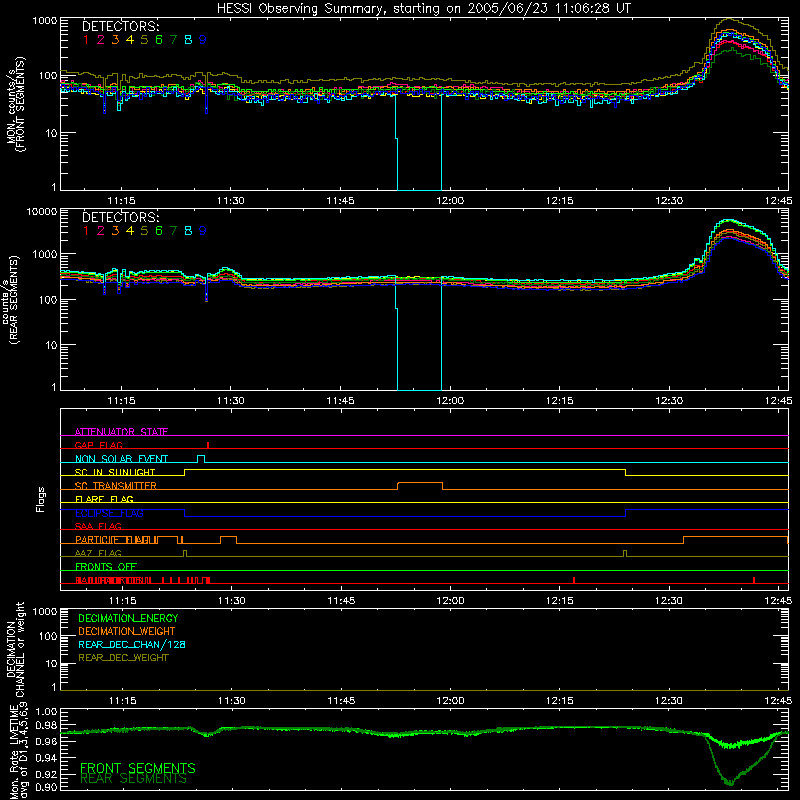Select dark green detector 7 in front segments legend
This screenshot has height=800, width=800.
173,40
